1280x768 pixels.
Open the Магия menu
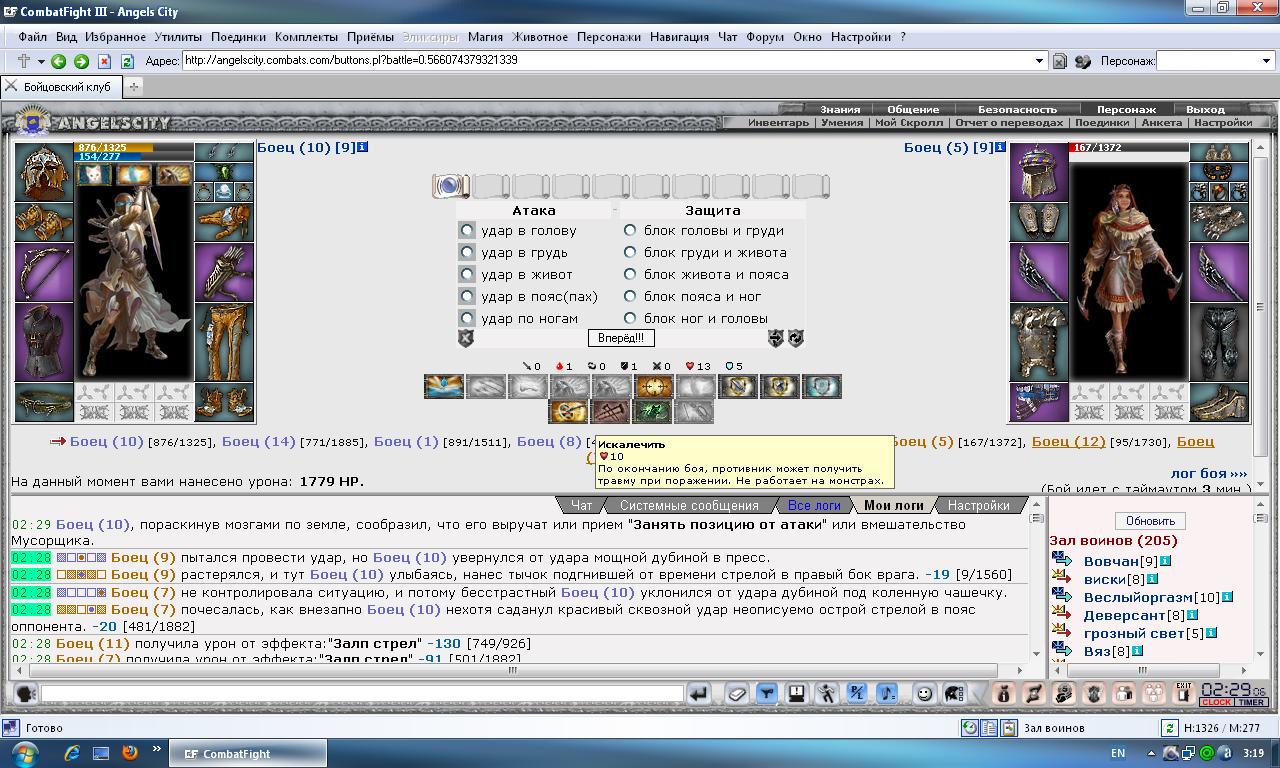pos(485,37)
